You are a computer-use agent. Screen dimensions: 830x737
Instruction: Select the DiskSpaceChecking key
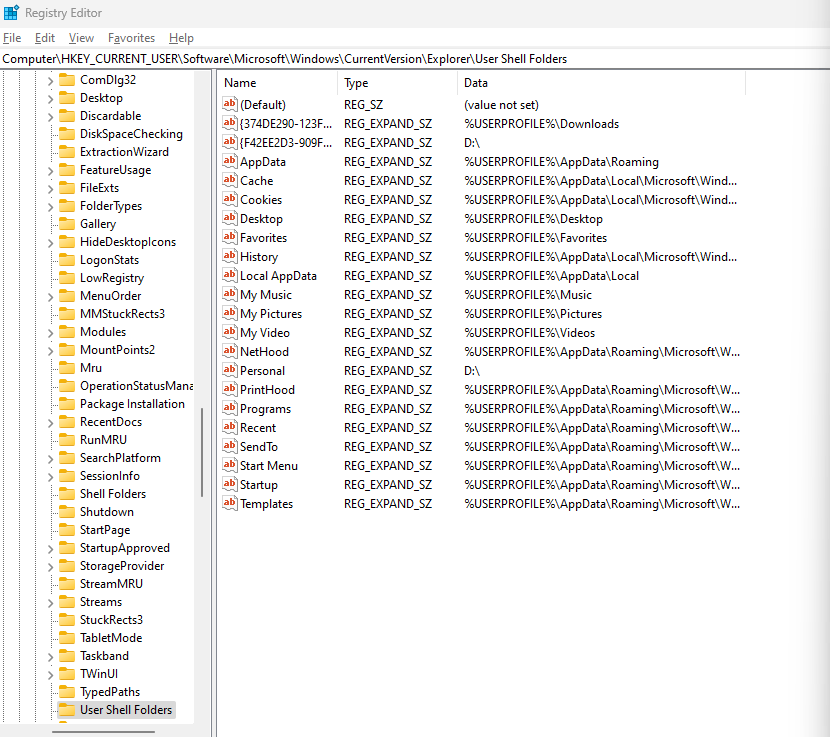(131, 134)
